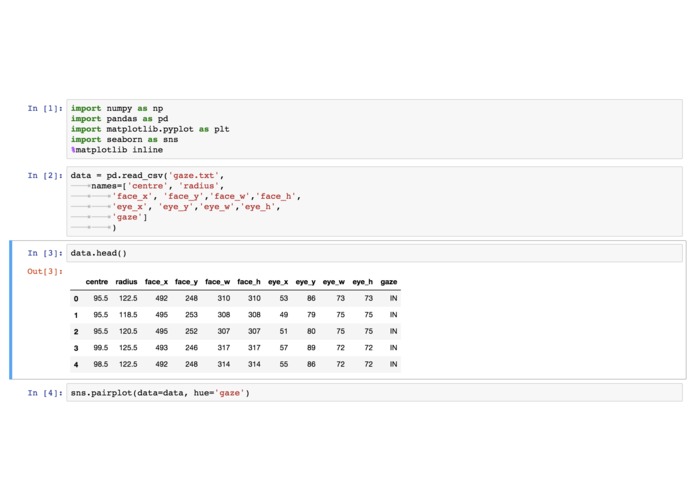695x494 pixels.
Task: Click the 'eye_x' column header
Action: (x=278, y=282)
